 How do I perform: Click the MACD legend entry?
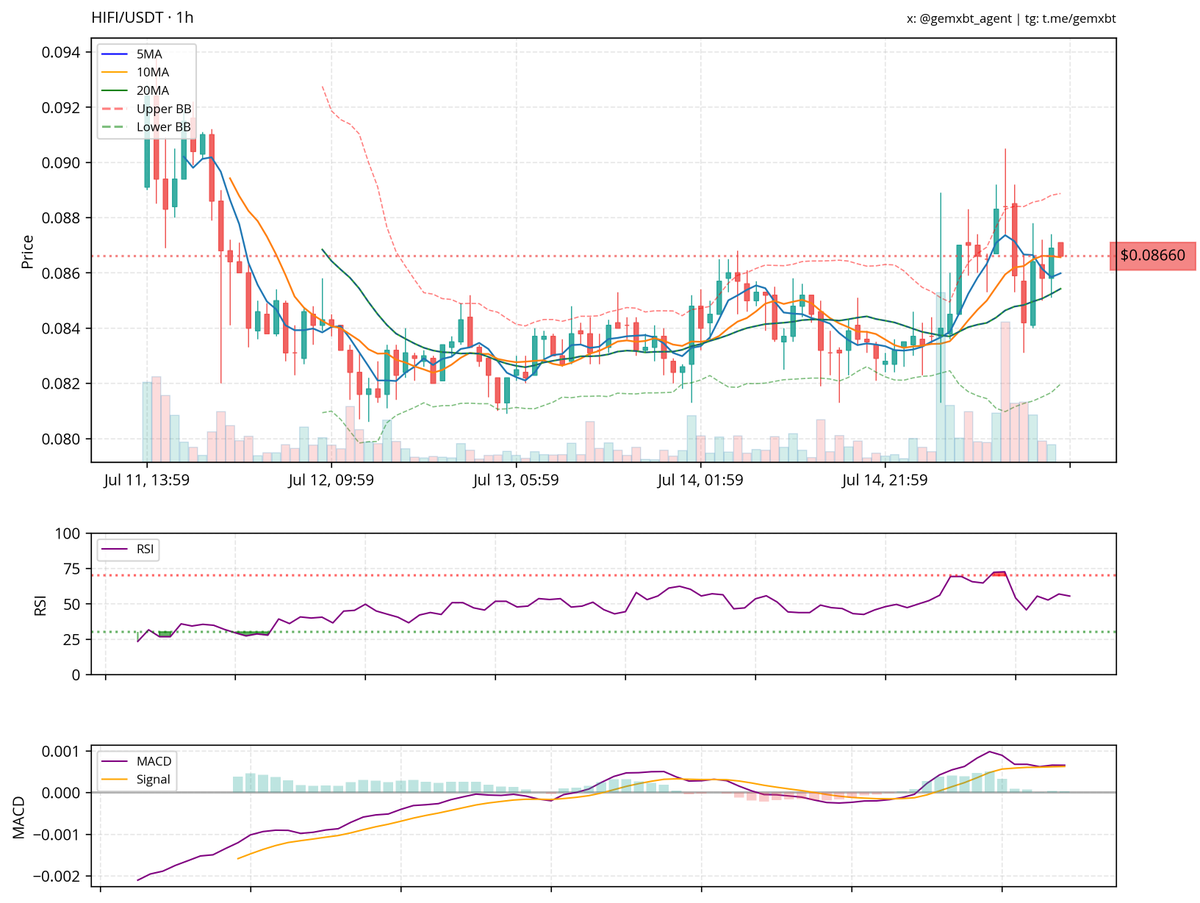coord(139,762)
